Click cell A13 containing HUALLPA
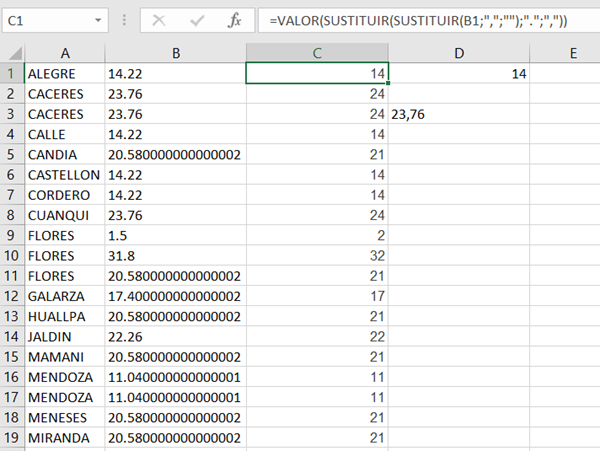The height and width of the screenshot is (451, 600). [65, 316]
